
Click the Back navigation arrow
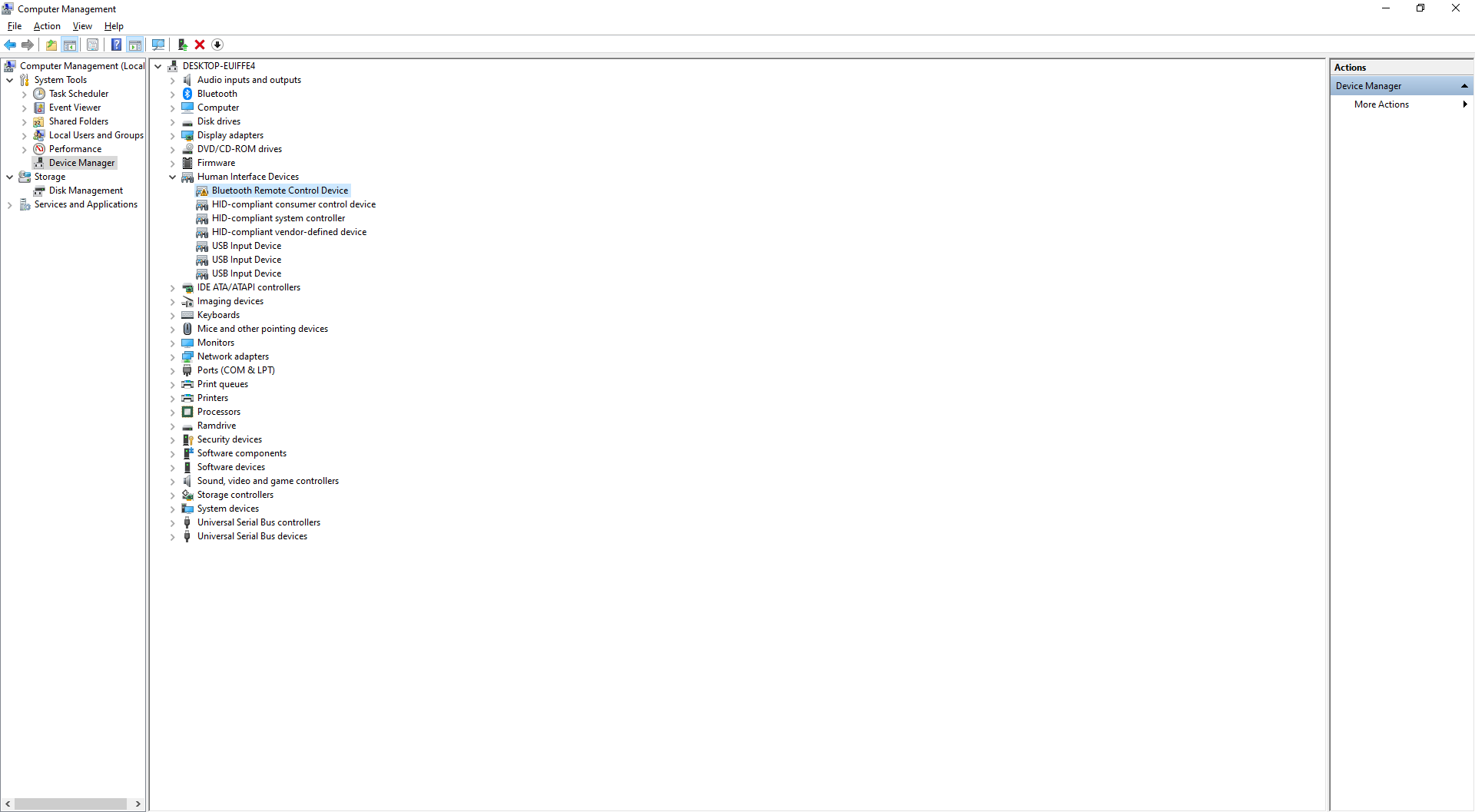coord(10,45)
